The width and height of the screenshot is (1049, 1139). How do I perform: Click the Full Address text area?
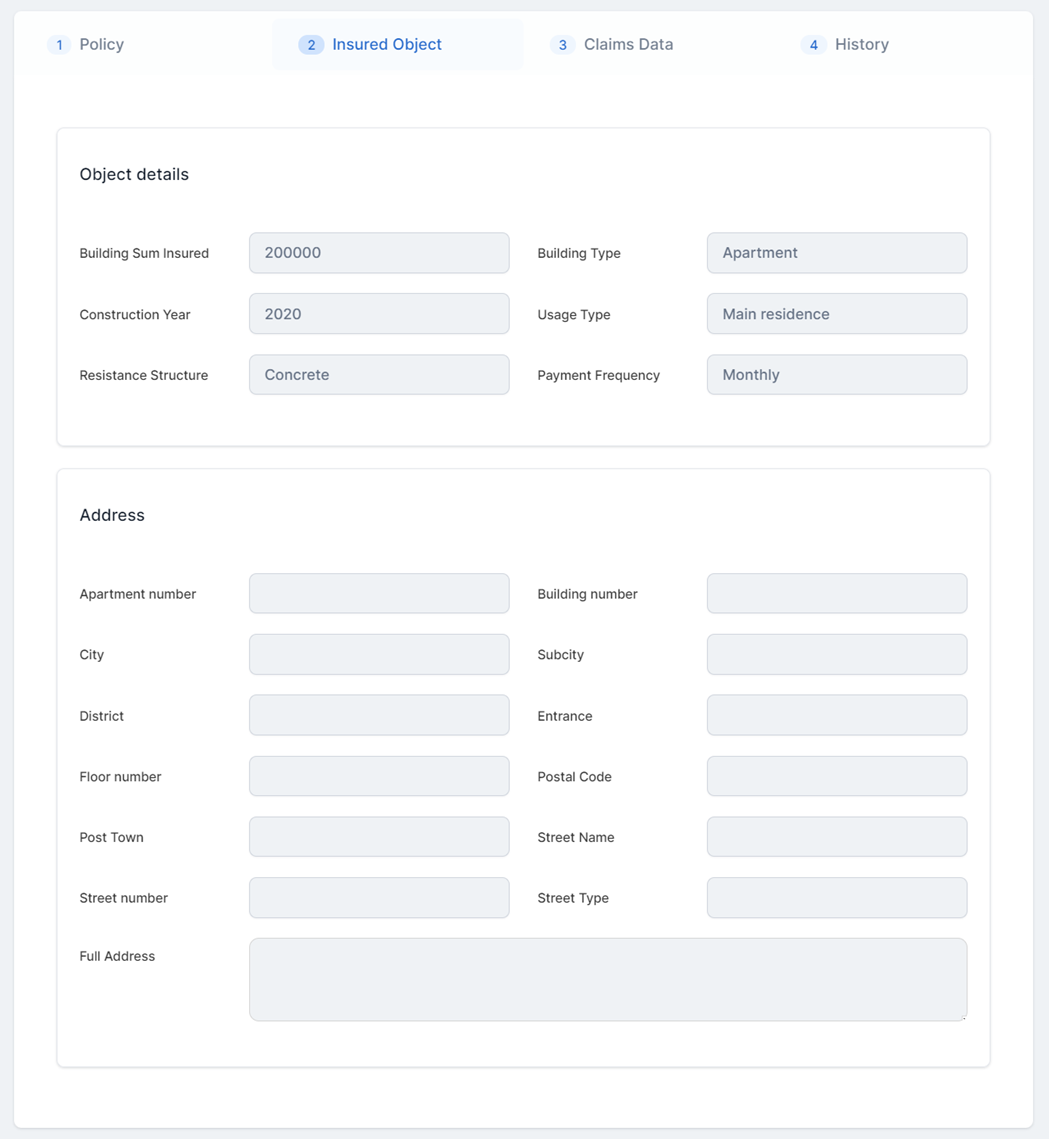(x=607, y=979)
